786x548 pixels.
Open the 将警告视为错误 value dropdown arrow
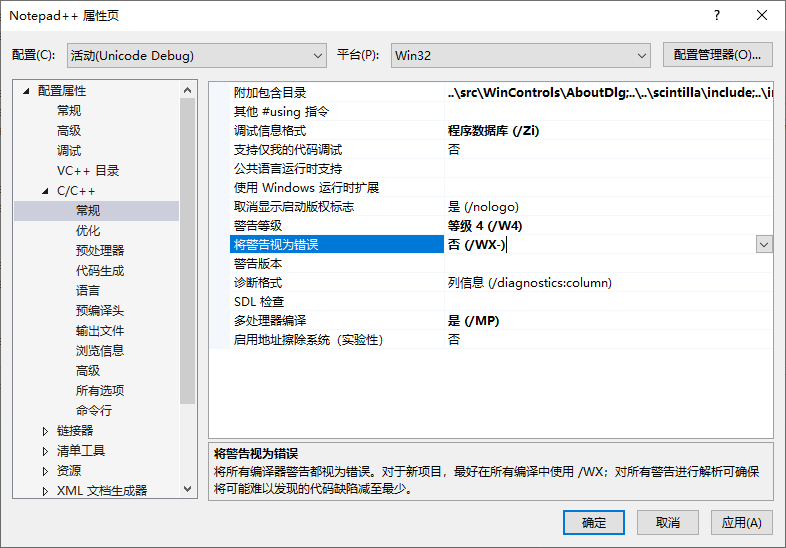click(x=764, y=245)
